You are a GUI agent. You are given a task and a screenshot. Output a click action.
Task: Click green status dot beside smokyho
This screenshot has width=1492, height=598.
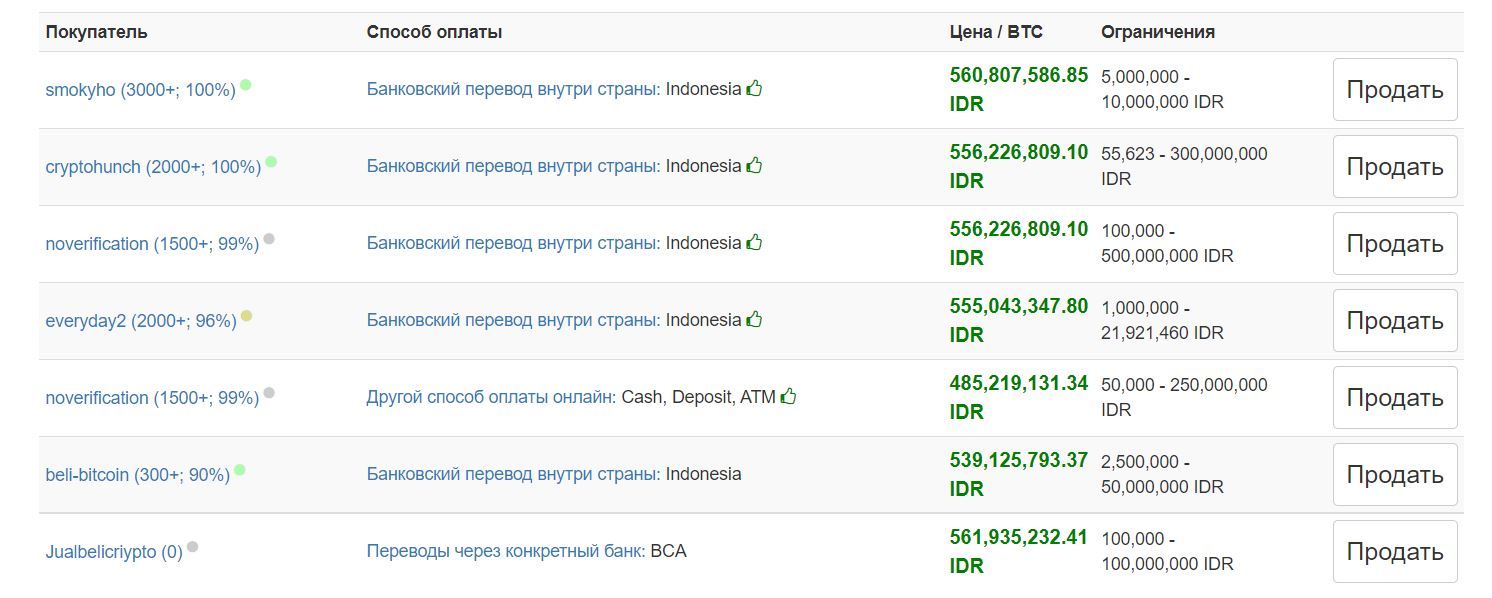pyautogui.click(x=246, y=85)
